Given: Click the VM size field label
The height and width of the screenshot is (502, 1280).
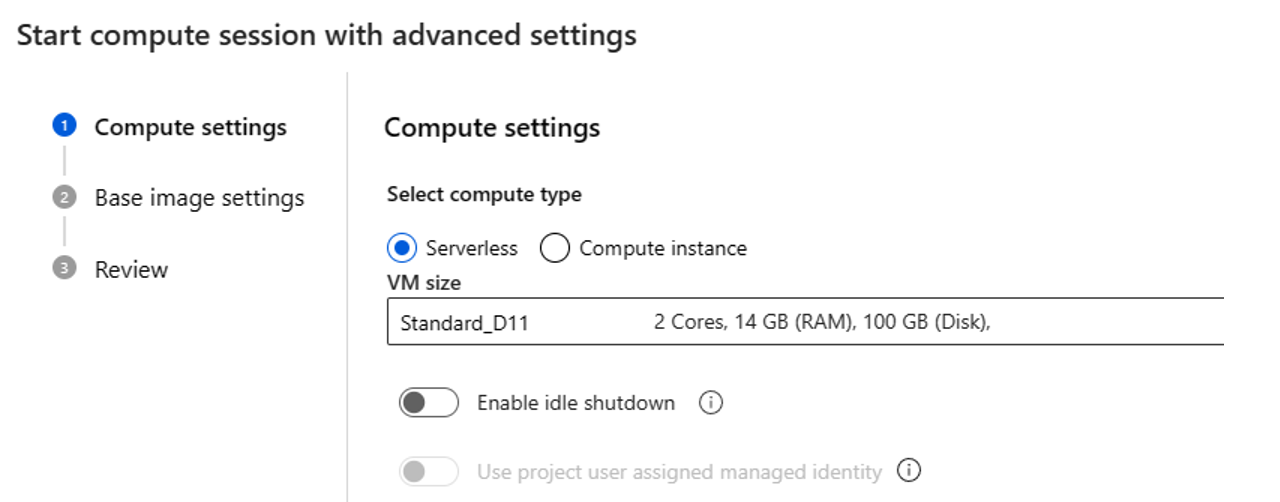Looking at the screenshot, I should click(x=424, y=283).
